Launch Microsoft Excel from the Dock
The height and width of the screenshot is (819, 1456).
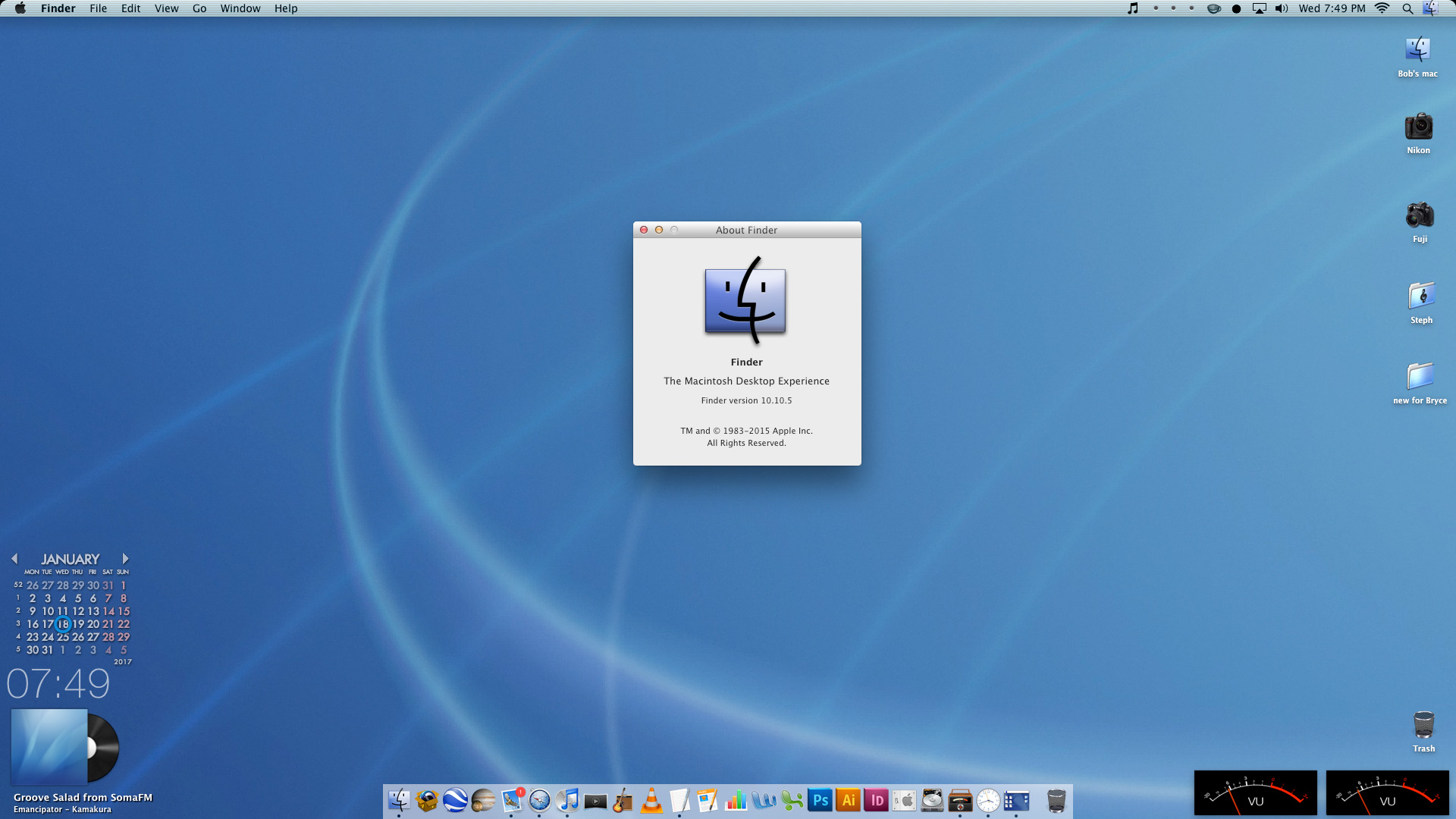[792, 801]
